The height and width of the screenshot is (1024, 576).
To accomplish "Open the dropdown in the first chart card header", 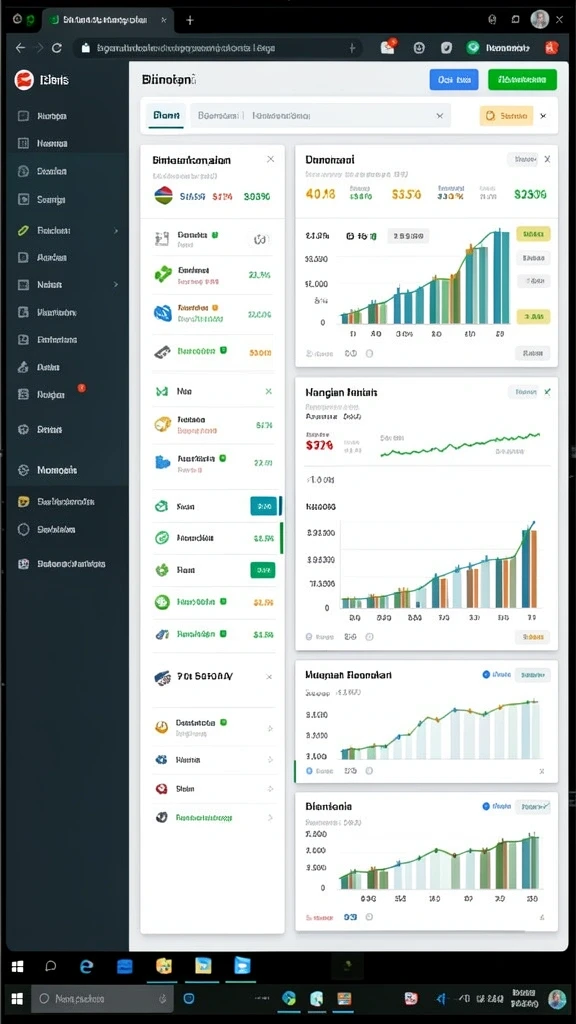I will tap(522, 159).
